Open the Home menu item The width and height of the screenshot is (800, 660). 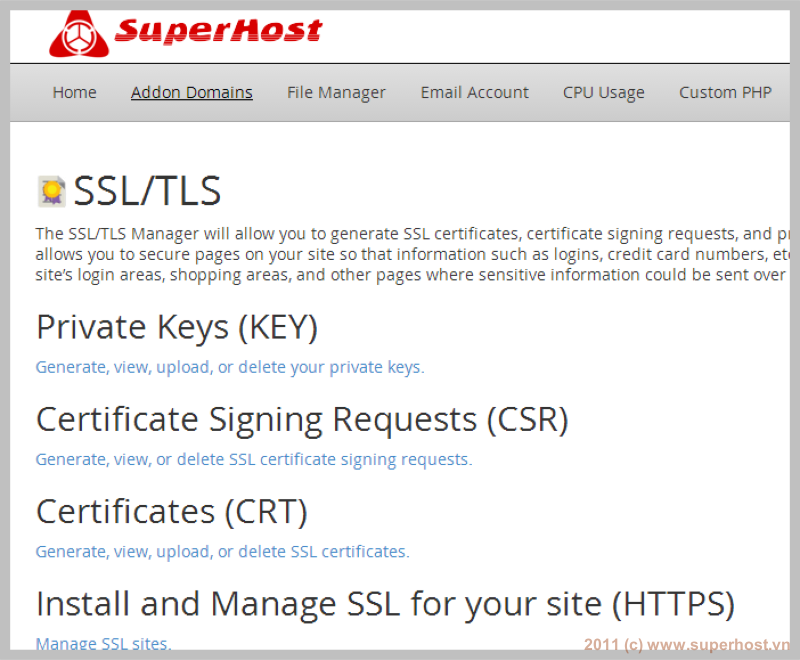click(74, 92)
